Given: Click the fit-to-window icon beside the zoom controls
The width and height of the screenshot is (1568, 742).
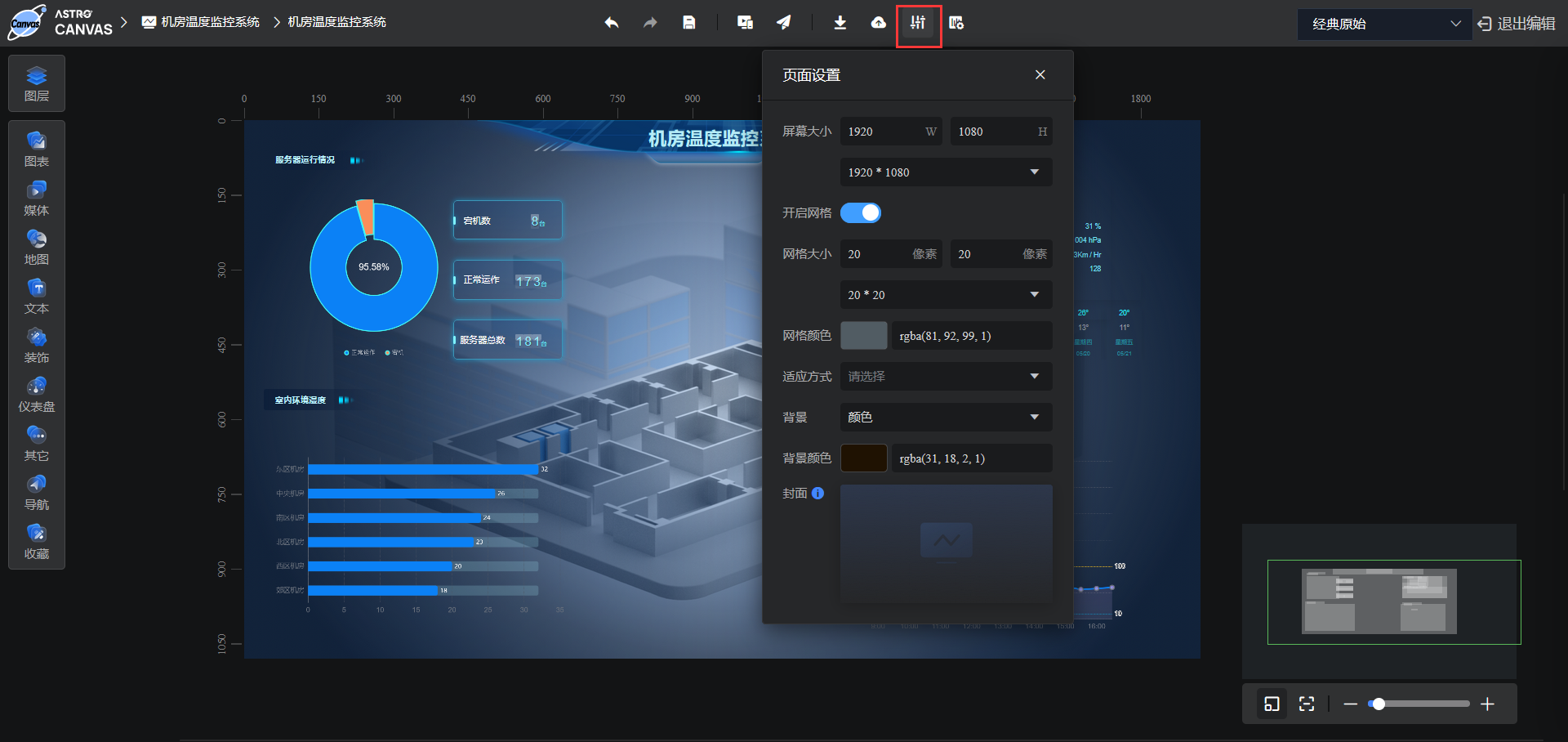Looking at the screenshot, I should point(1272,704).
